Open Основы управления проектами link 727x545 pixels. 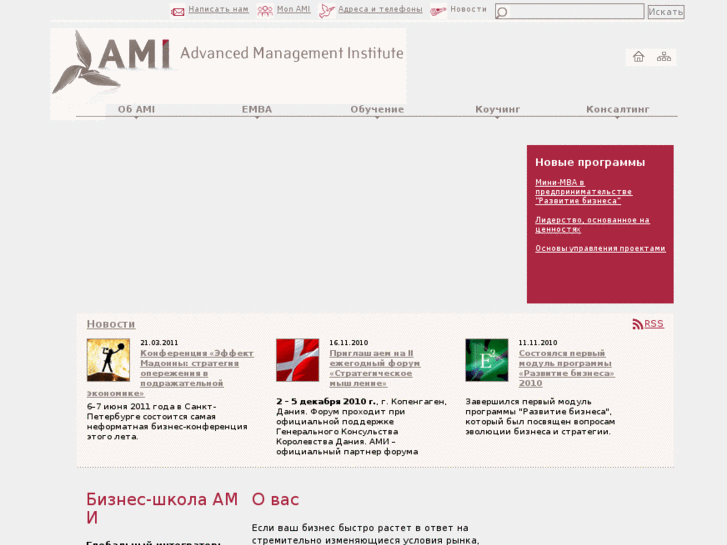[600, 249]
